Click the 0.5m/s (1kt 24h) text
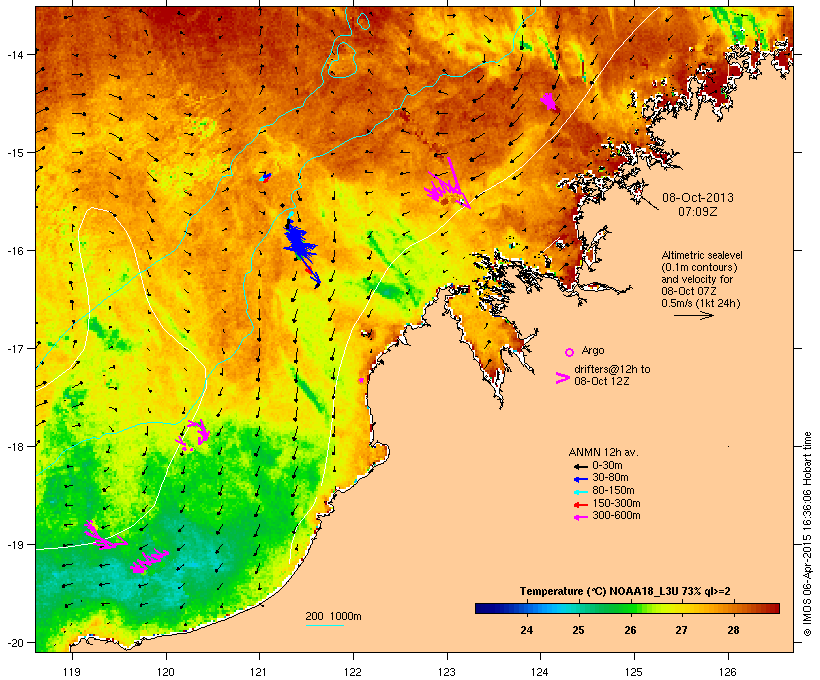 (x=701, y=303)
